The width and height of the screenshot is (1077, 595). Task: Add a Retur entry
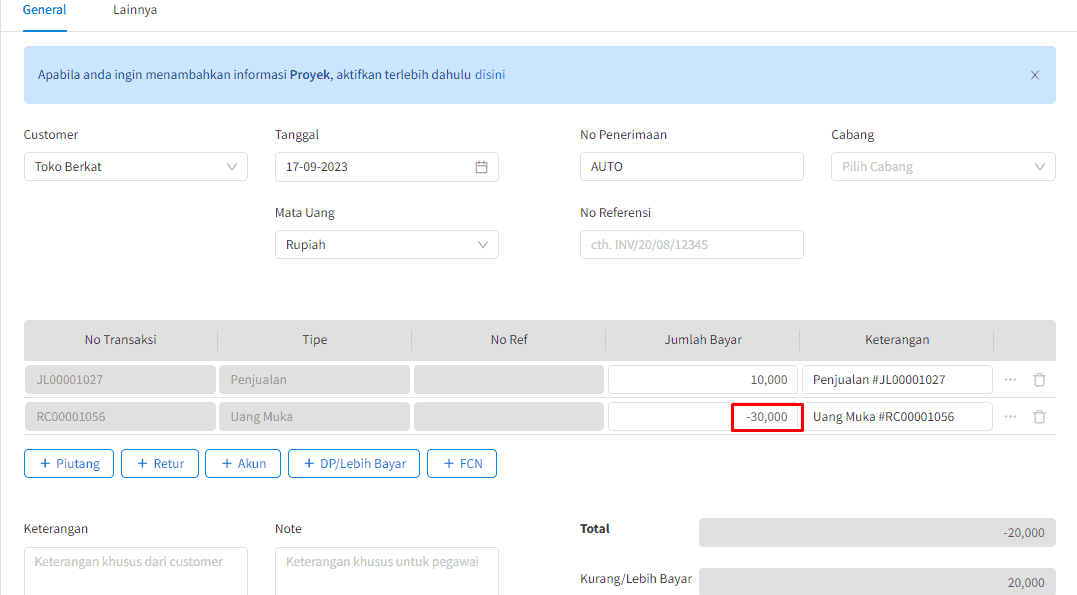(160, 464)
